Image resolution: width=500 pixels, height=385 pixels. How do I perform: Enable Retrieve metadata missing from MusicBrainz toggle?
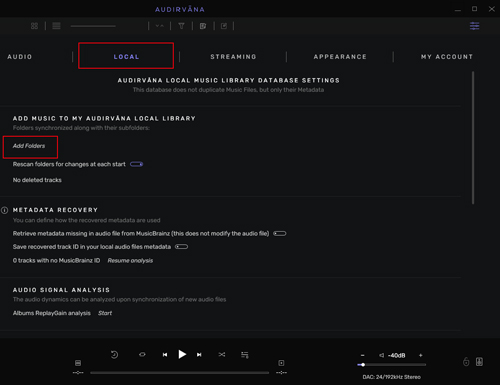280,234
